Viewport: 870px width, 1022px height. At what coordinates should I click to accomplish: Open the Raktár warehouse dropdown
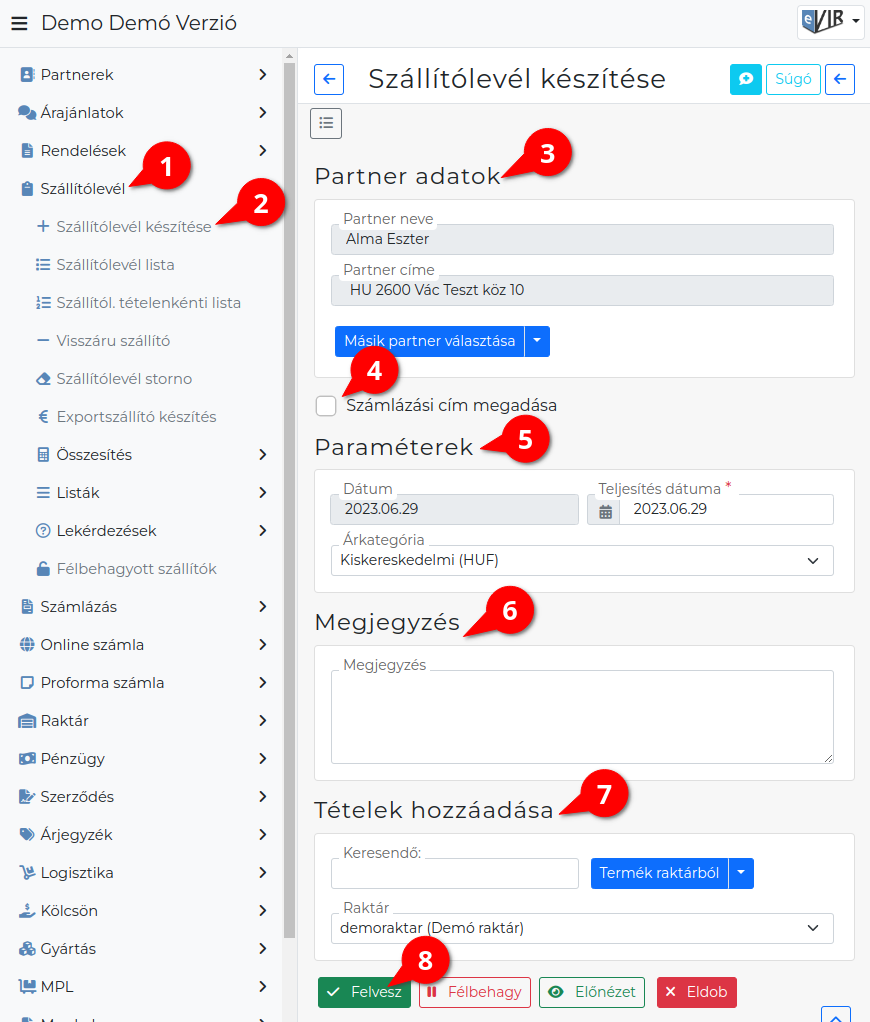click(582, 928)
